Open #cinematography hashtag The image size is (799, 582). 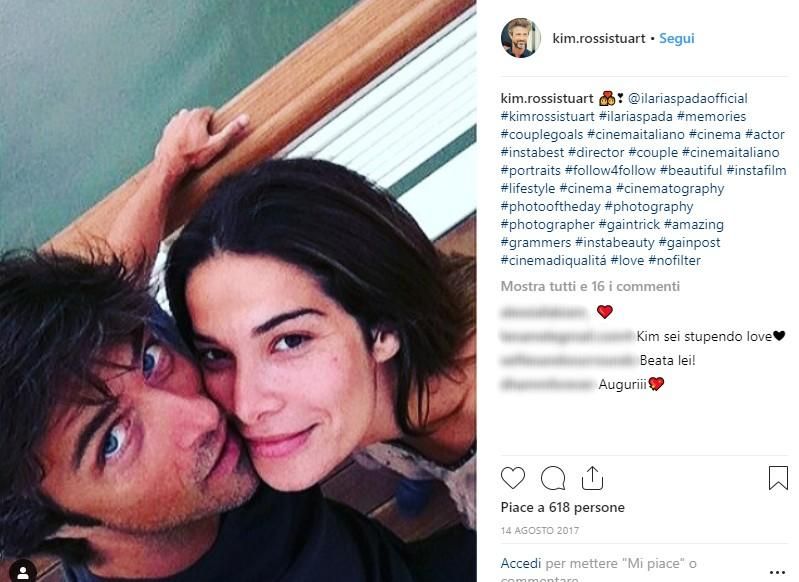point(670,189)
